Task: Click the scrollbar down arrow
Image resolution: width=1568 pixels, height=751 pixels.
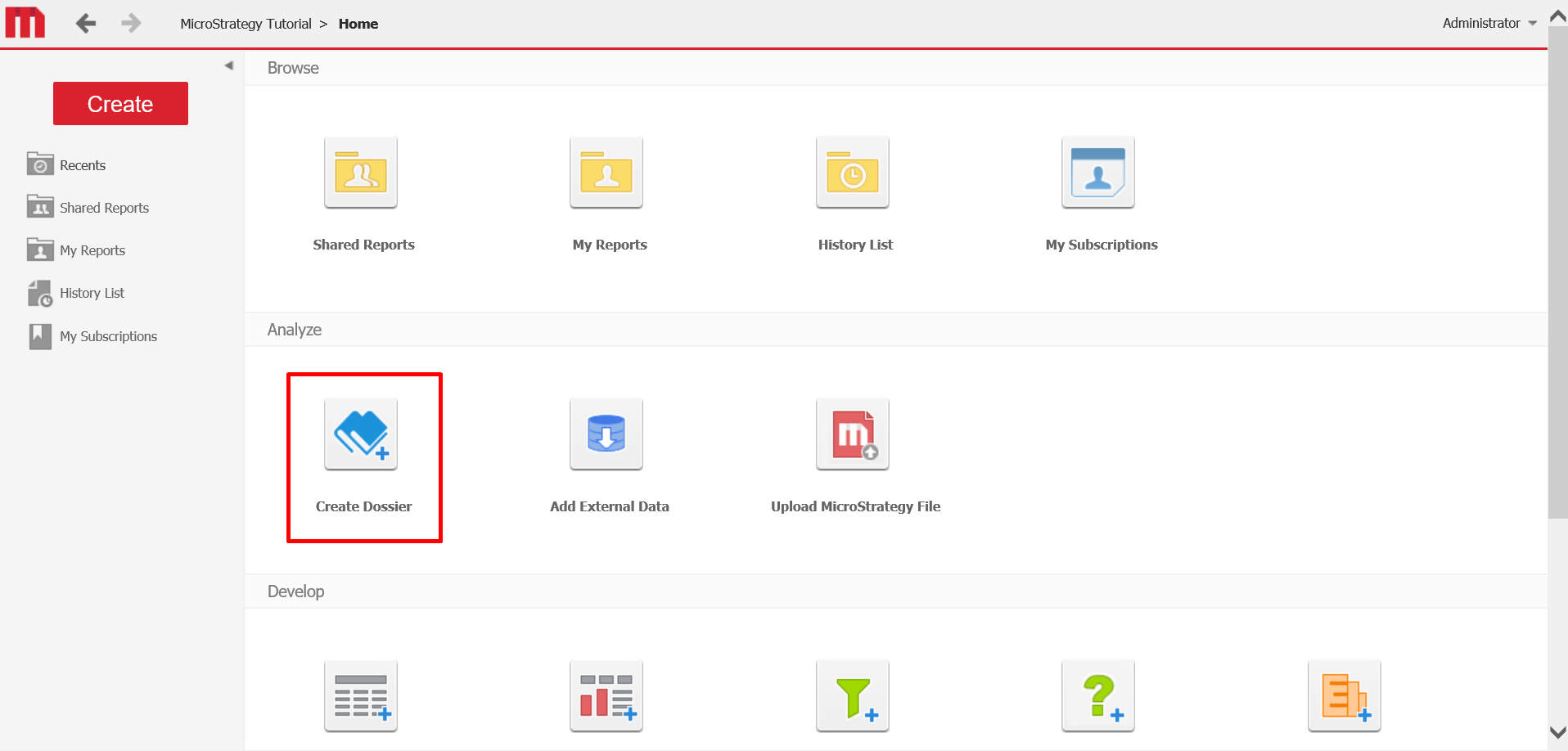Action: point(1558,732)
